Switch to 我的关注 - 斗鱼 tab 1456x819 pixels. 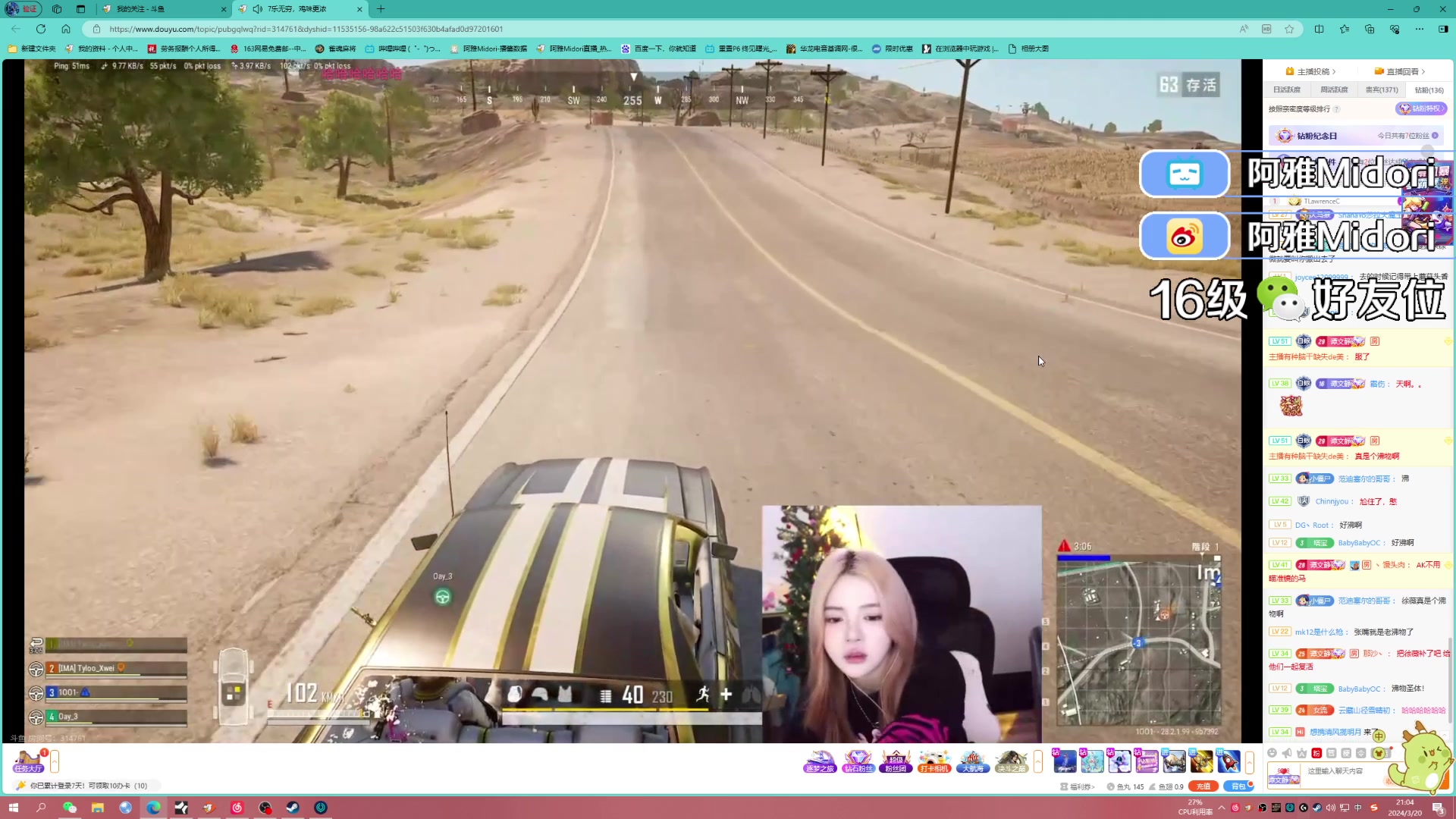(x=163, y=9)
